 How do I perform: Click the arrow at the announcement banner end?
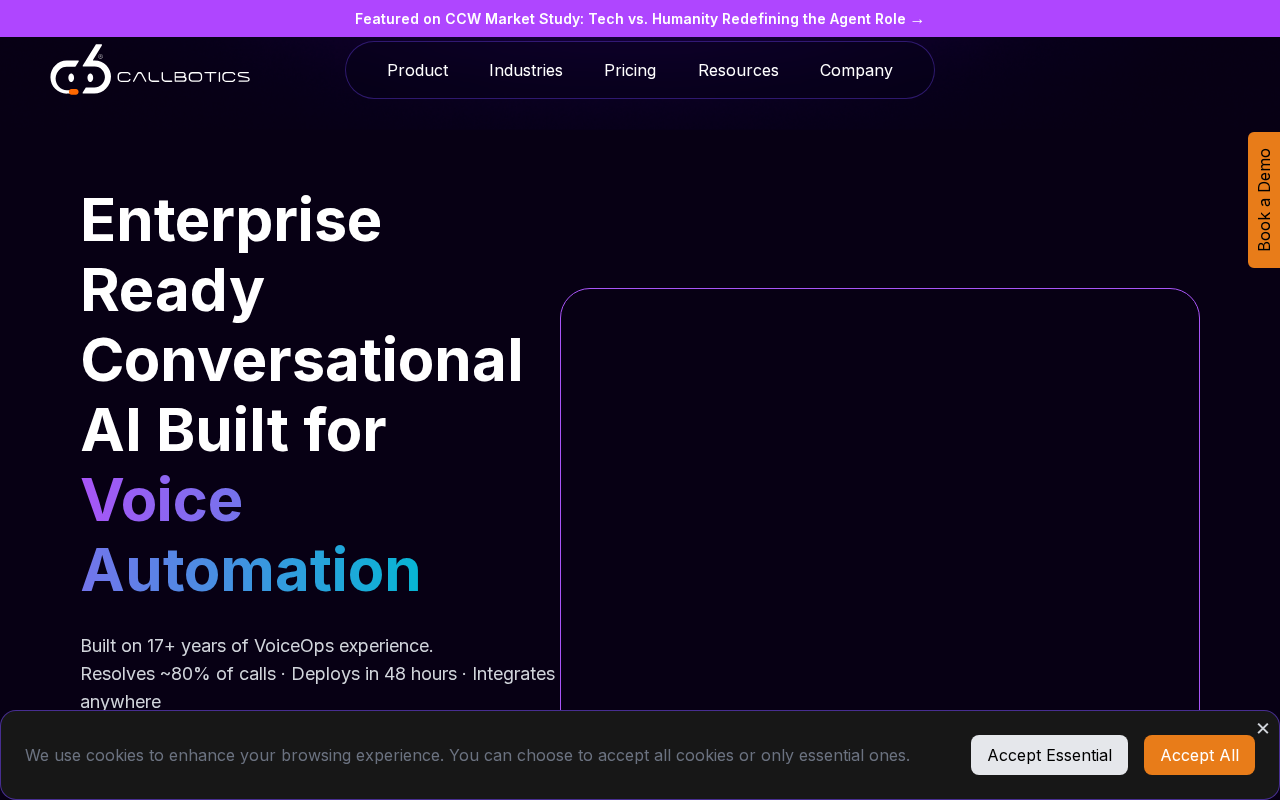pyautogui.click(x=917, y=20)
